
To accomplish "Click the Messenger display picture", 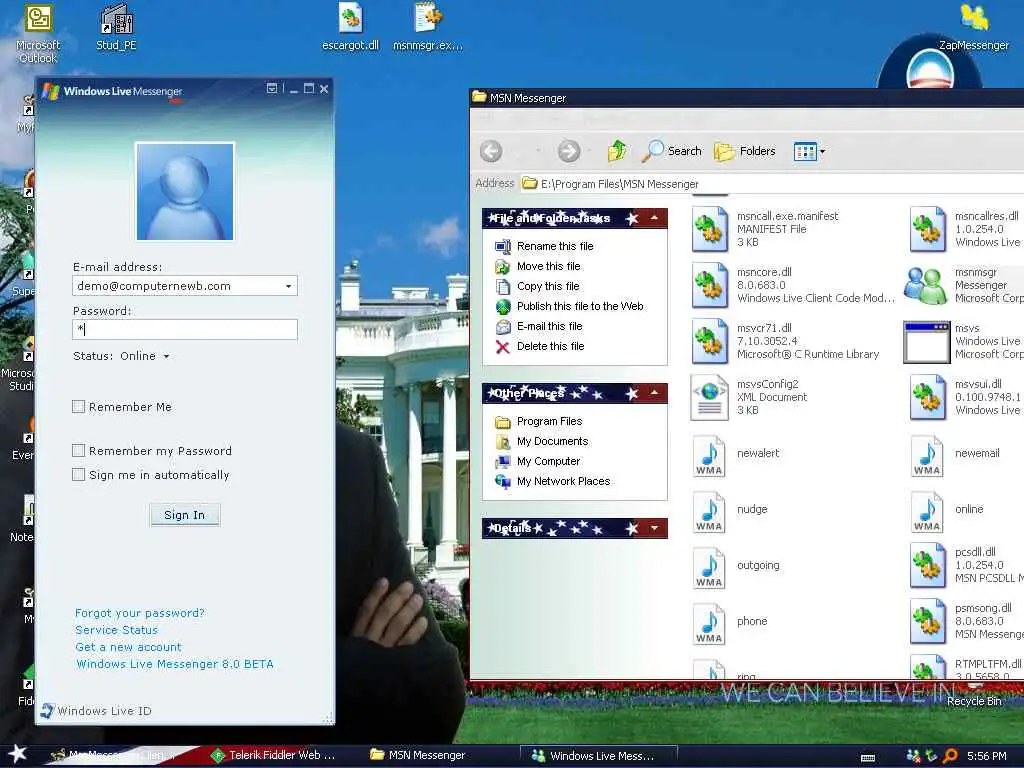I will 185,191.
